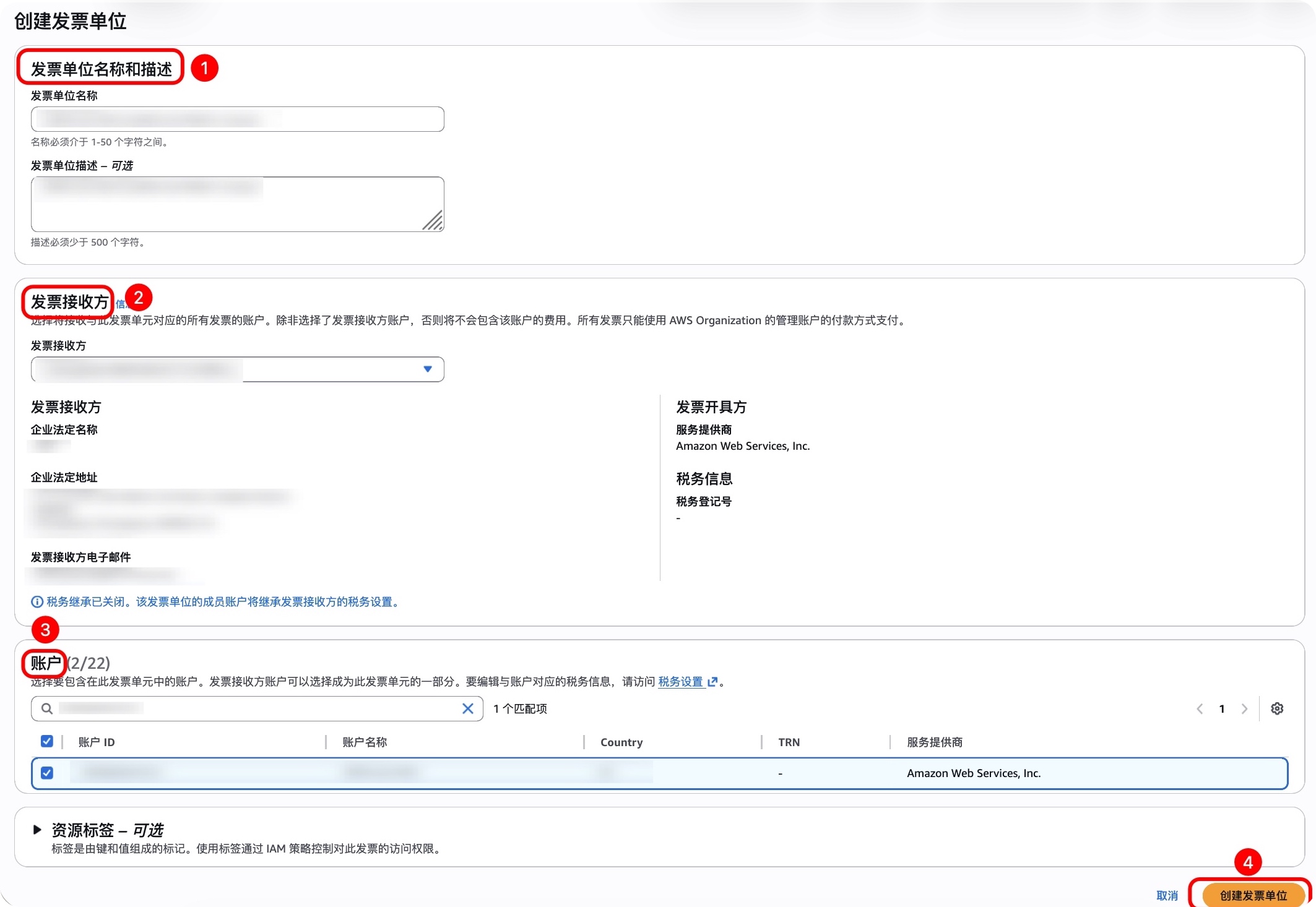Screen dimensions: 1316x907
Task: Click the 取消 button
Action: click(1167, 895)
